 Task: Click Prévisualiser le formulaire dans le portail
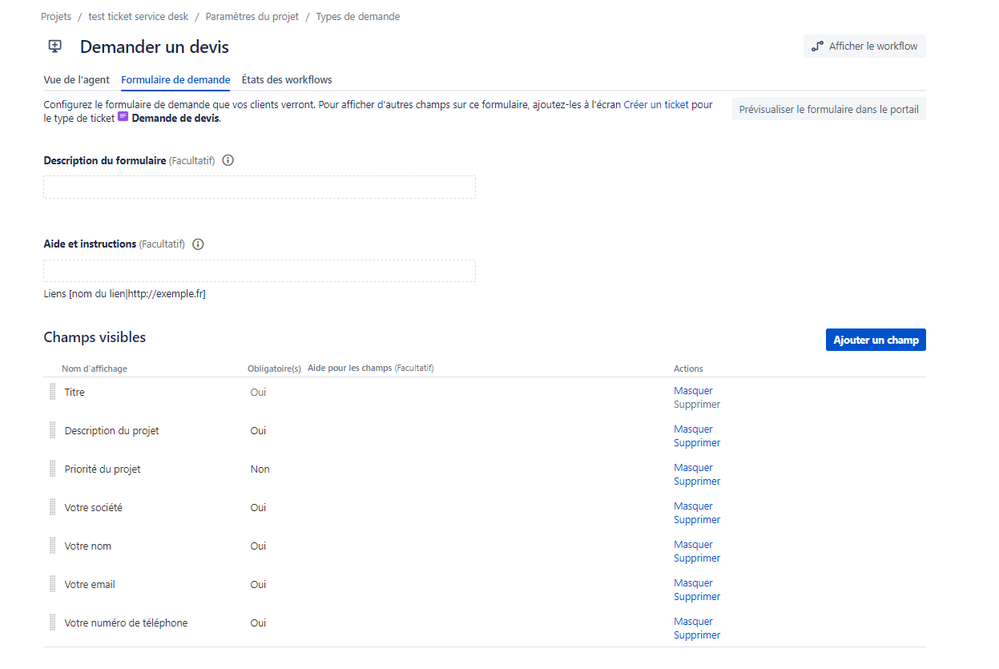[x=828, y=109]
